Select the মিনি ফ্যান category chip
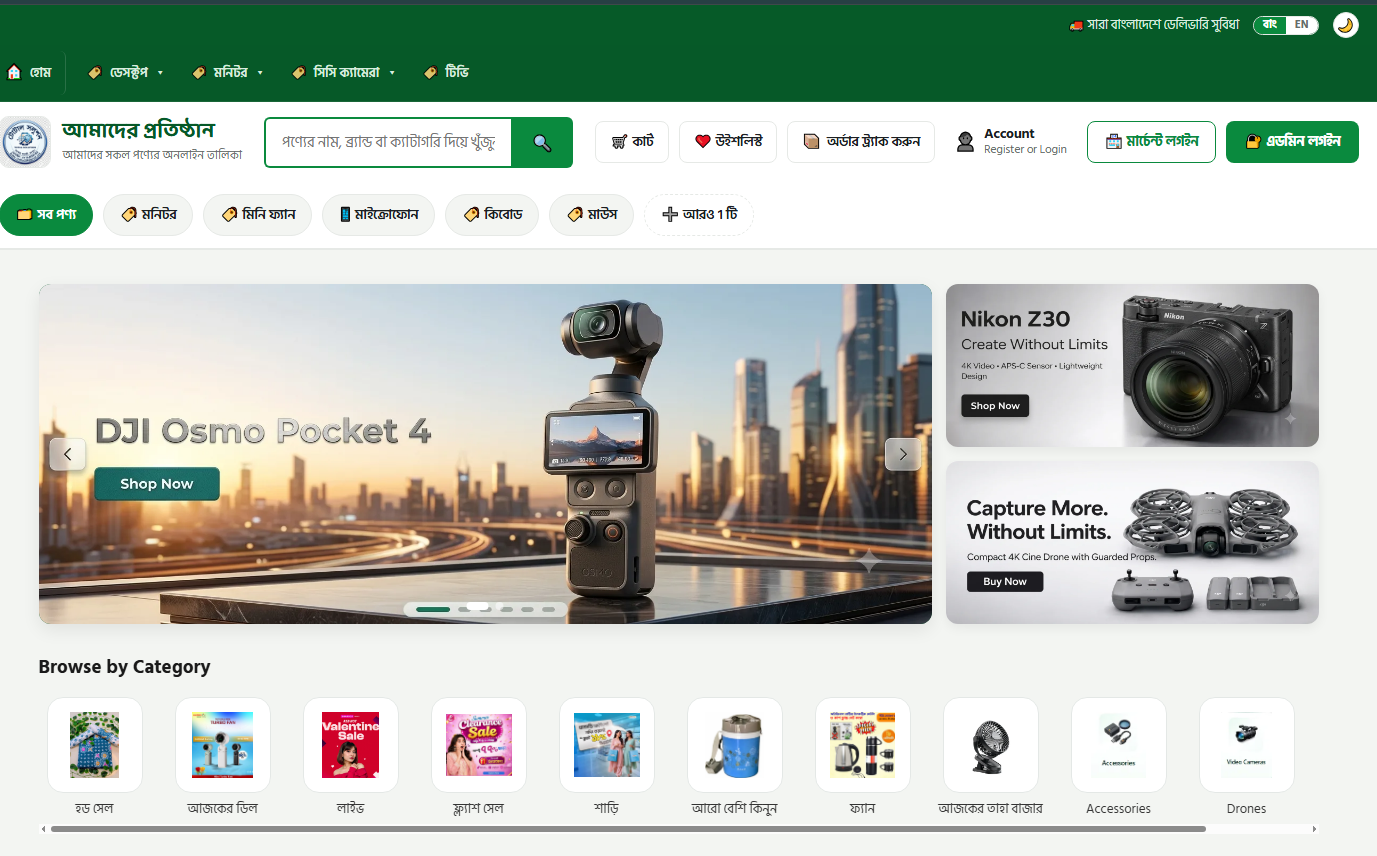The image size is (1377, 856). click(257, 215)
